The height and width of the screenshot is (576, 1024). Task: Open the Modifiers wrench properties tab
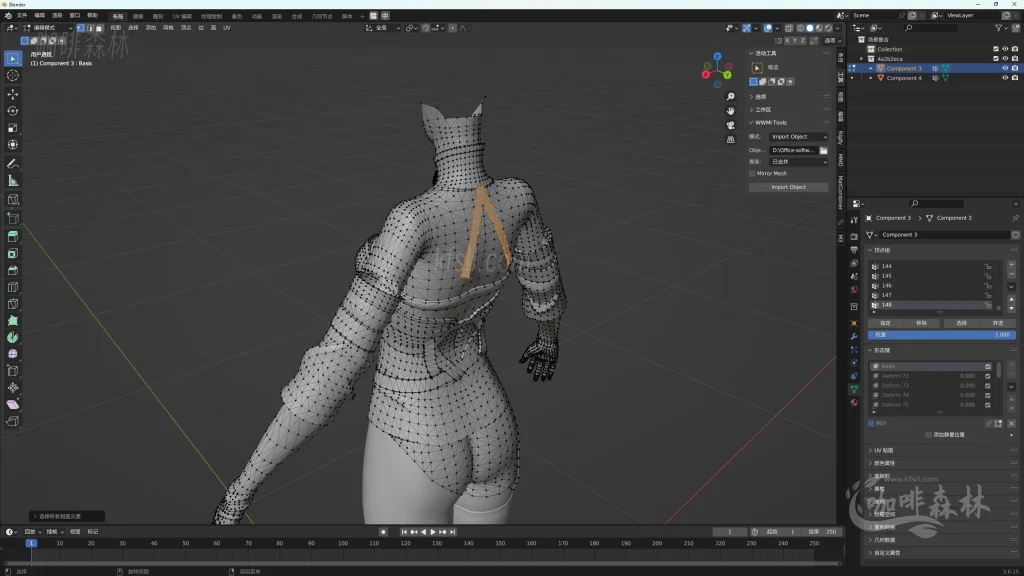[x=854, y=336]
